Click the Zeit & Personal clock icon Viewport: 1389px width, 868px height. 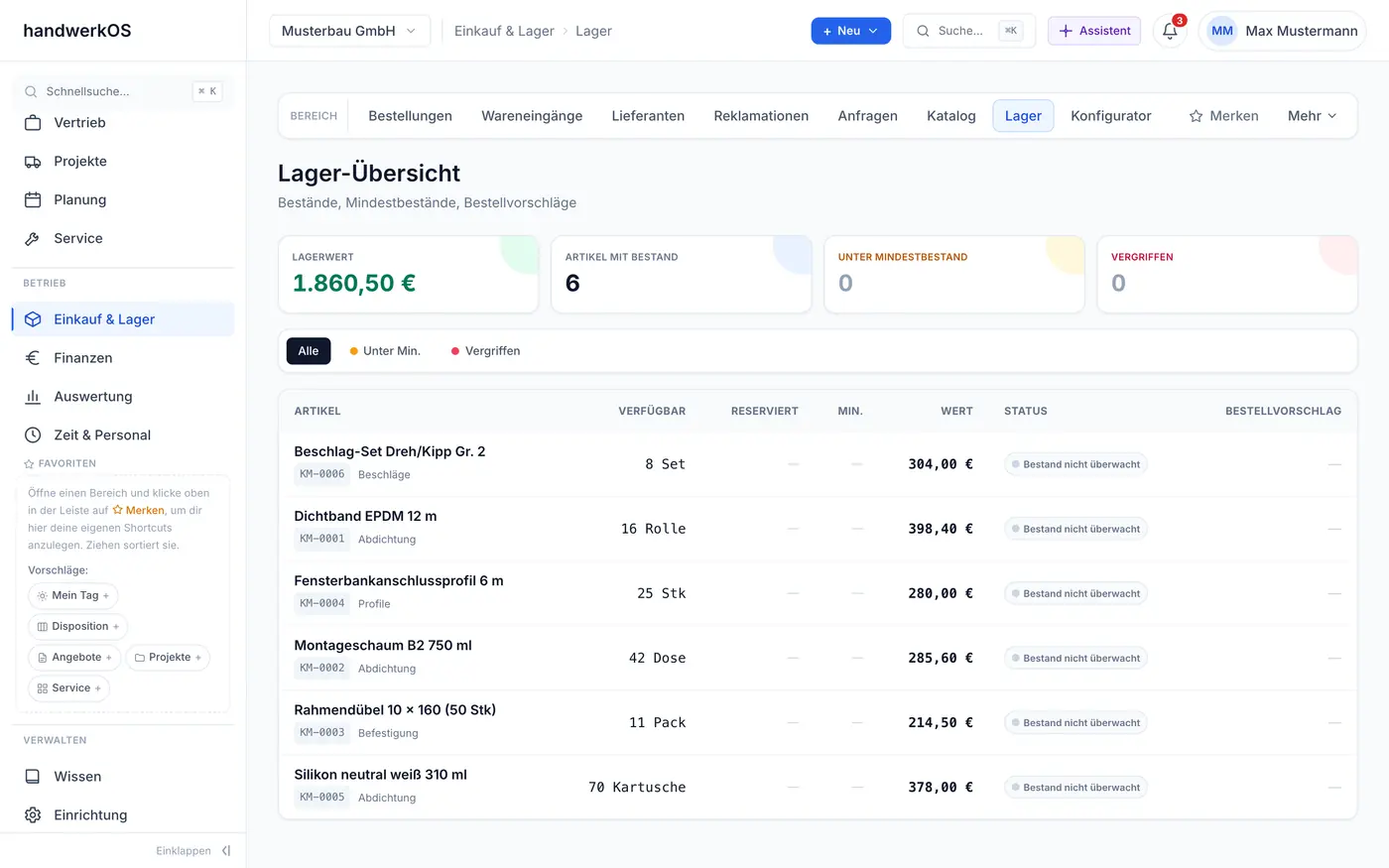tap(33, 435)
